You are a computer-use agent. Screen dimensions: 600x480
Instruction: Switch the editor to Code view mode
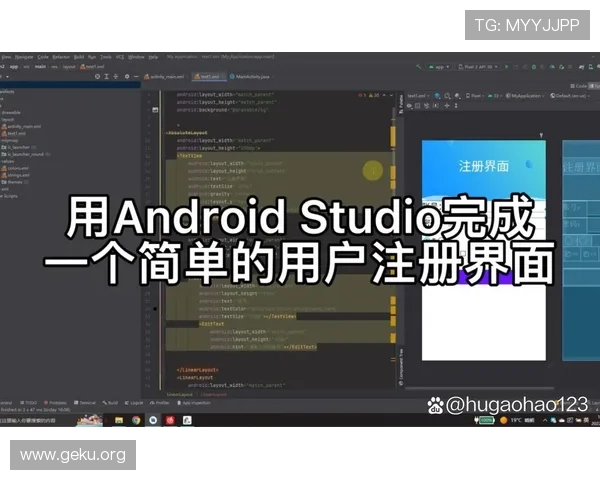click(579, 86)
